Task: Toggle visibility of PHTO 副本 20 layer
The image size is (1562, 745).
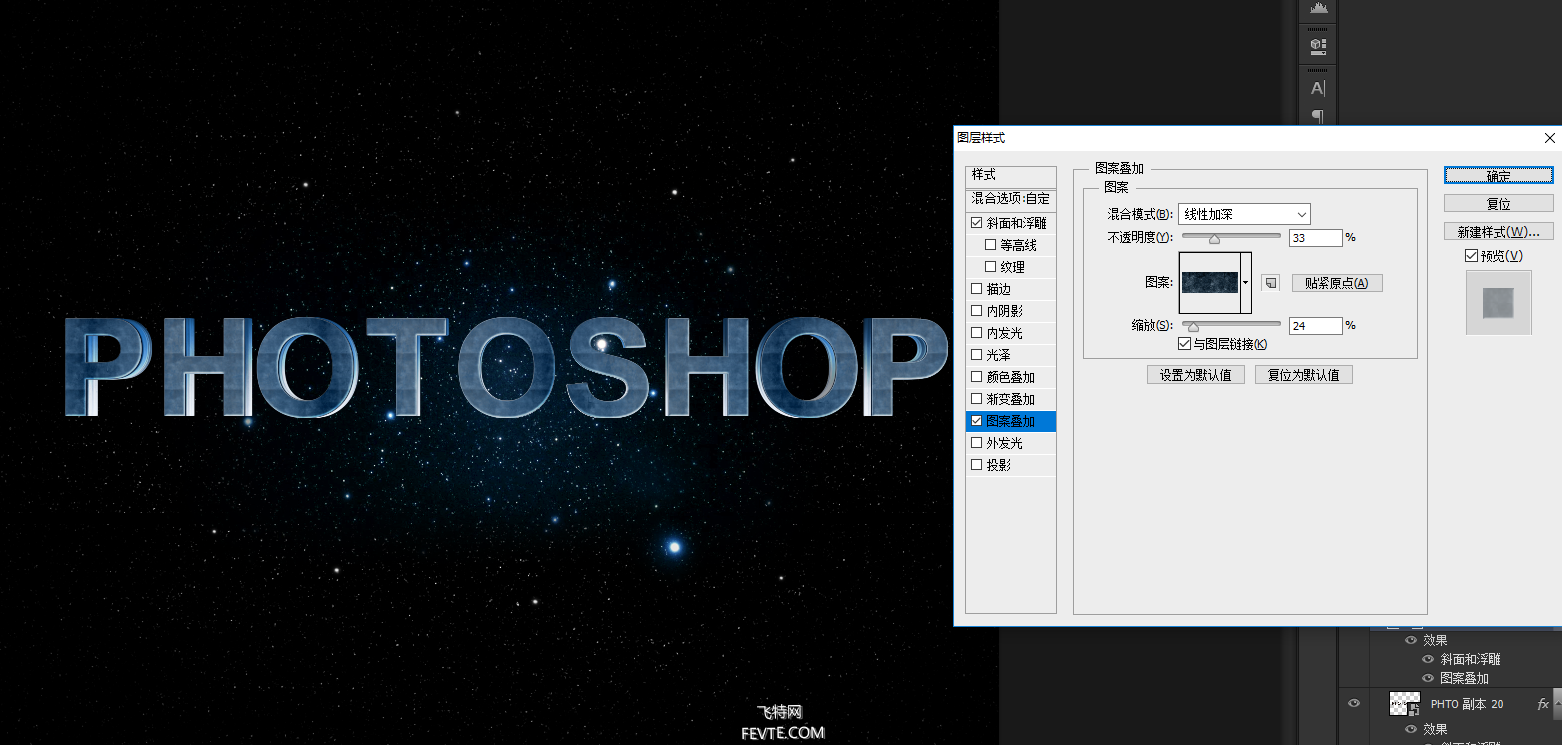Action: point(1354,704)
